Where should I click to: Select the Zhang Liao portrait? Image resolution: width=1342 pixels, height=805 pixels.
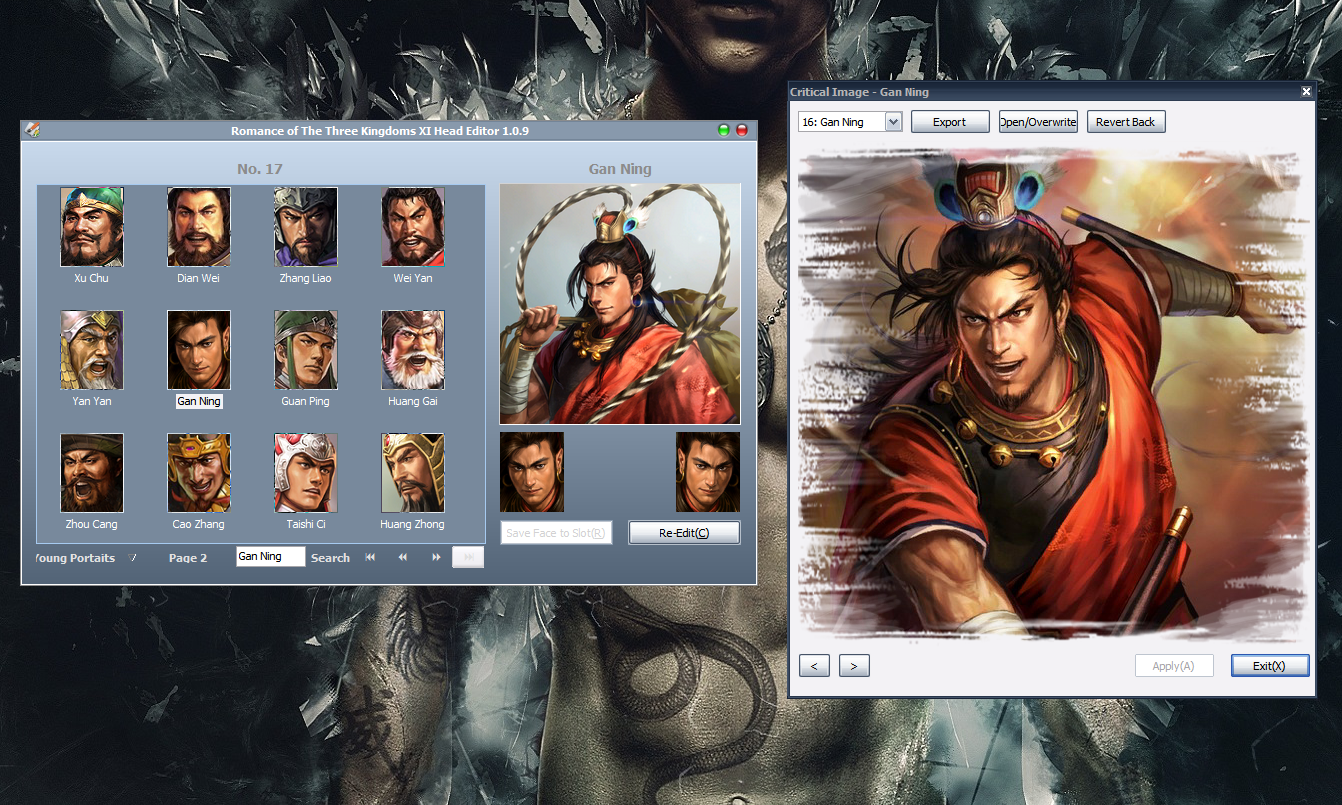pyautogui.click(x=306, y=226)
